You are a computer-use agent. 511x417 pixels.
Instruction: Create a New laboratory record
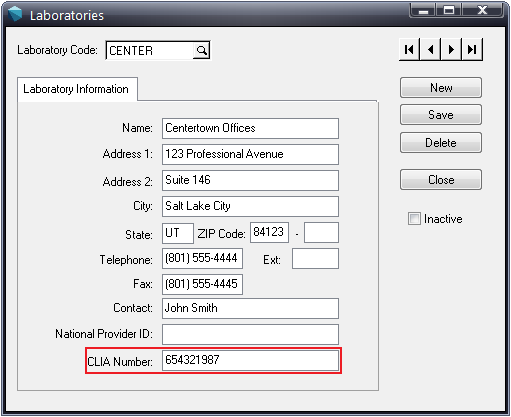click(x=441, y=88)
